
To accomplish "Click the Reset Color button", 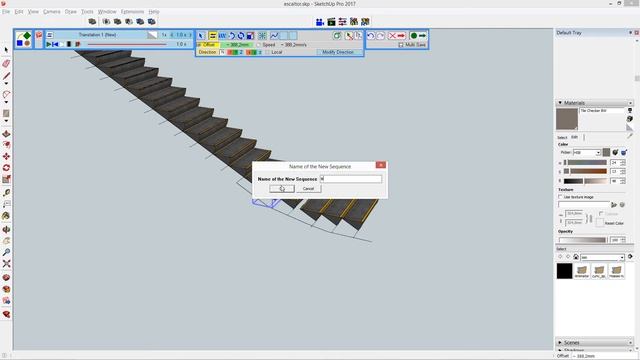I will pos(614,223).
